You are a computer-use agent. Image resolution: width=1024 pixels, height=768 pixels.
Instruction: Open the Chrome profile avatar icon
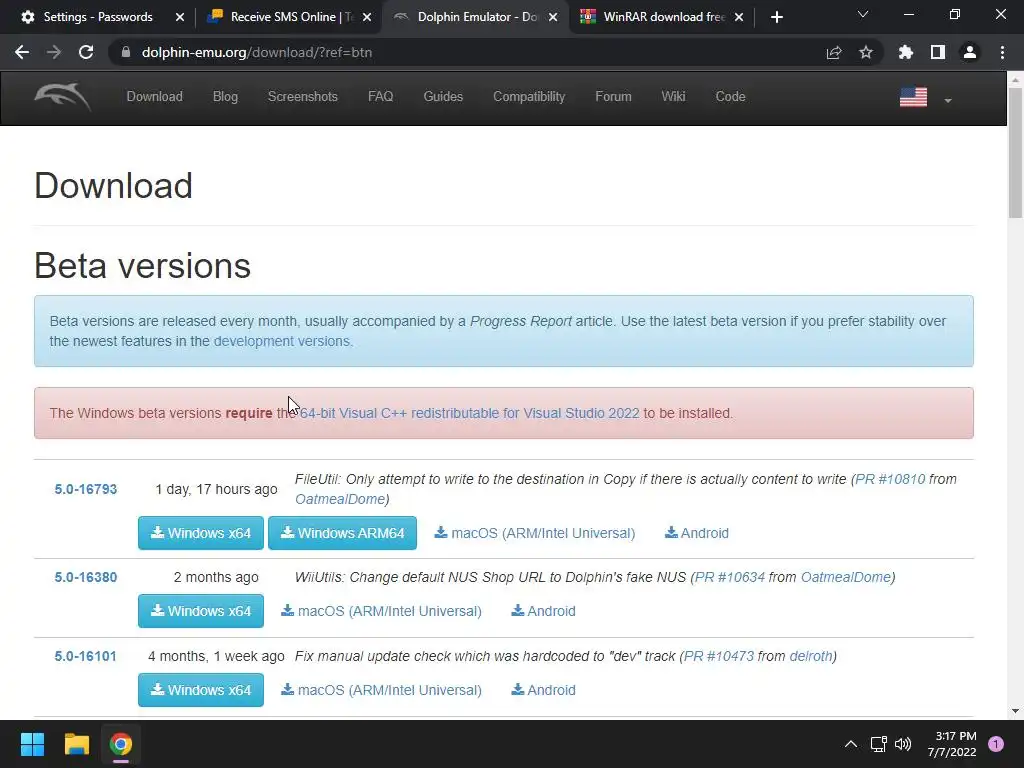pos(970,52)
